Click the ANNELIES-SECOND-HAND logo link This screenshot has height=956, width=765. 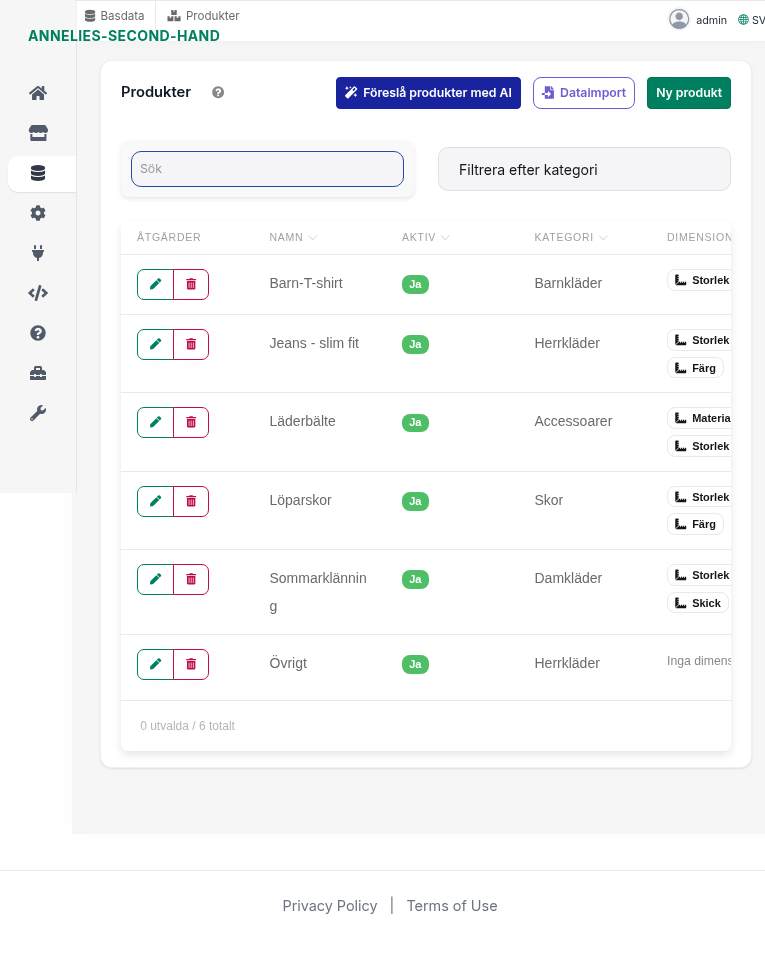click(x=124, y=36)
